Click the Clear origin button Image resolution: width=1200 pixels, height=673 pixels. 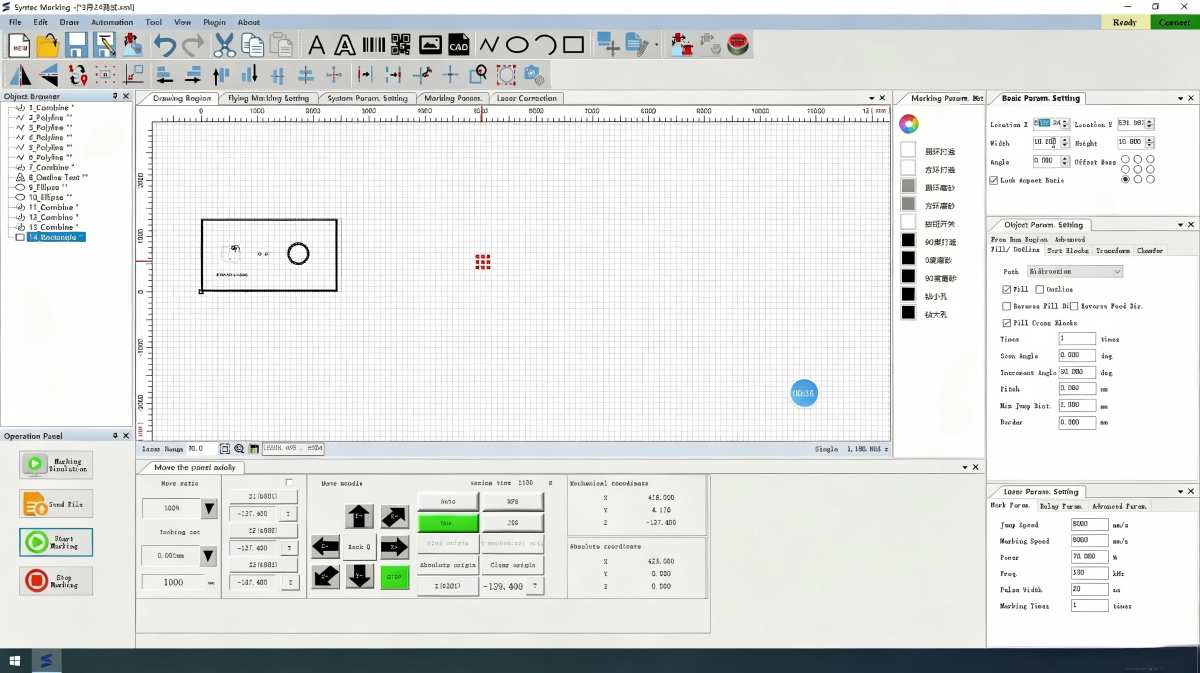(513, 565)
